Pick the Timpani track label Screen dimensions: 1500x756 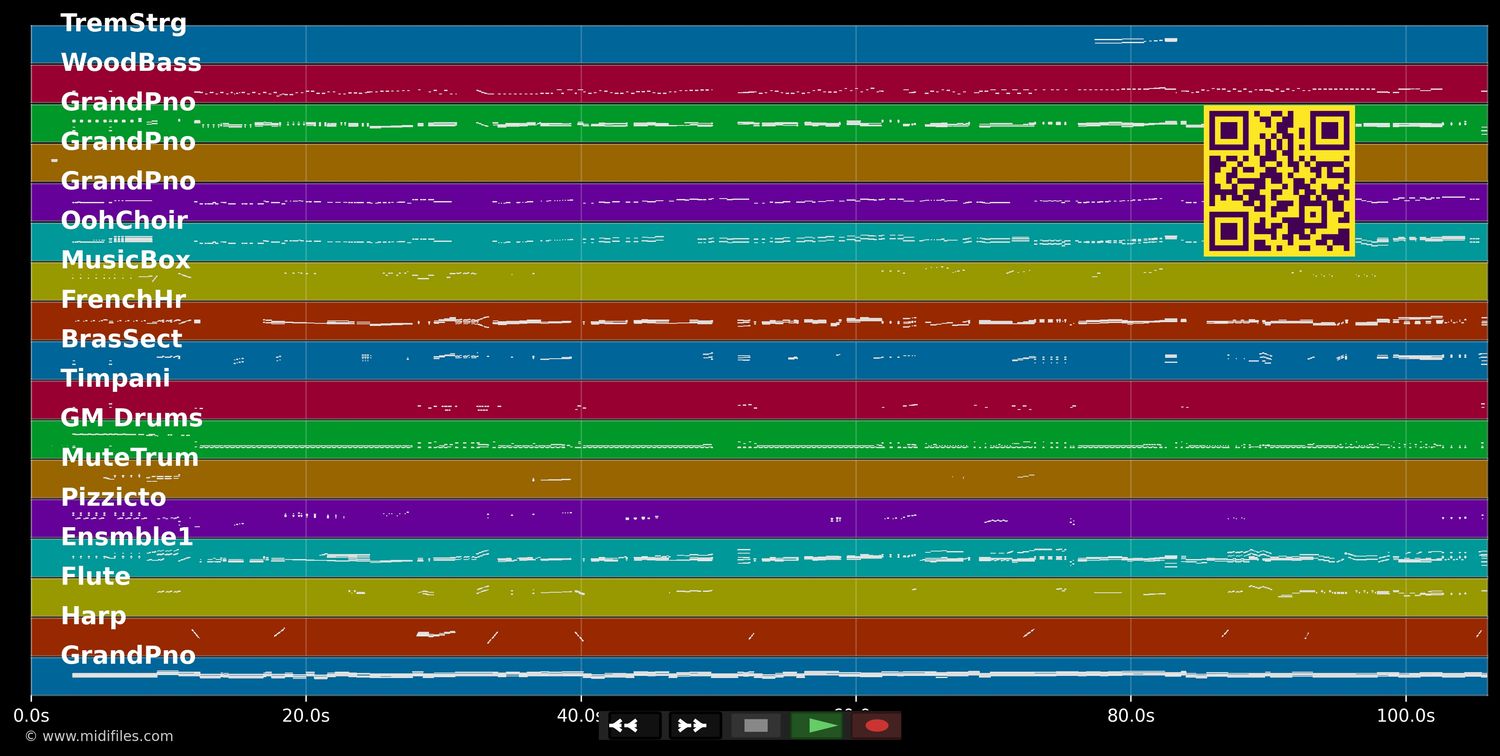click(115, 379)
